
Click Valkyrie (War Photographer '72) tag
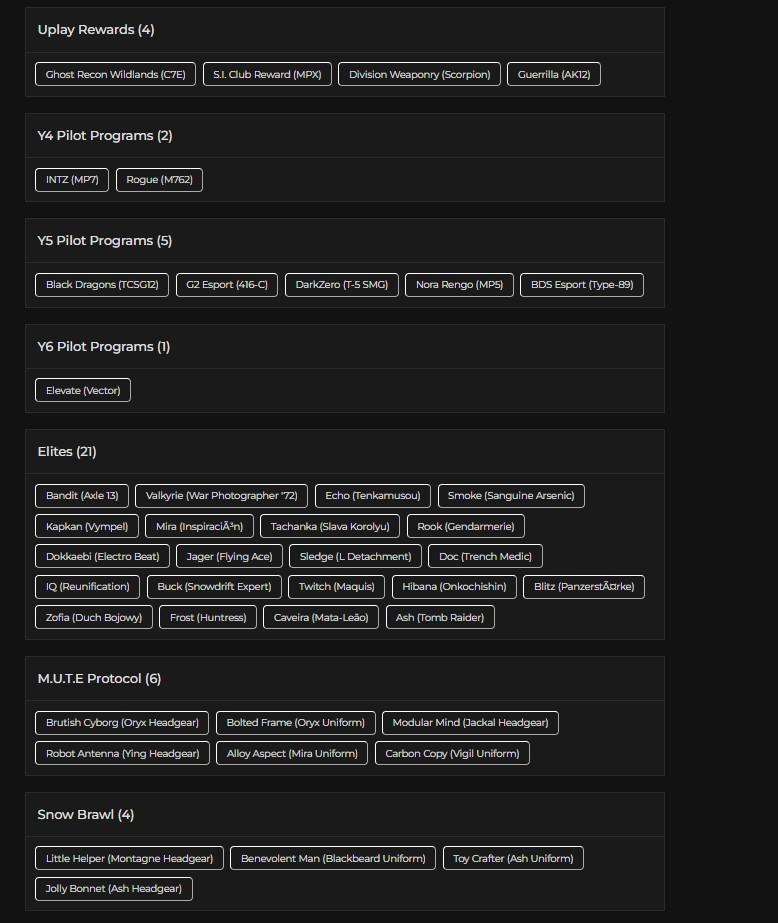click(221, 496)
